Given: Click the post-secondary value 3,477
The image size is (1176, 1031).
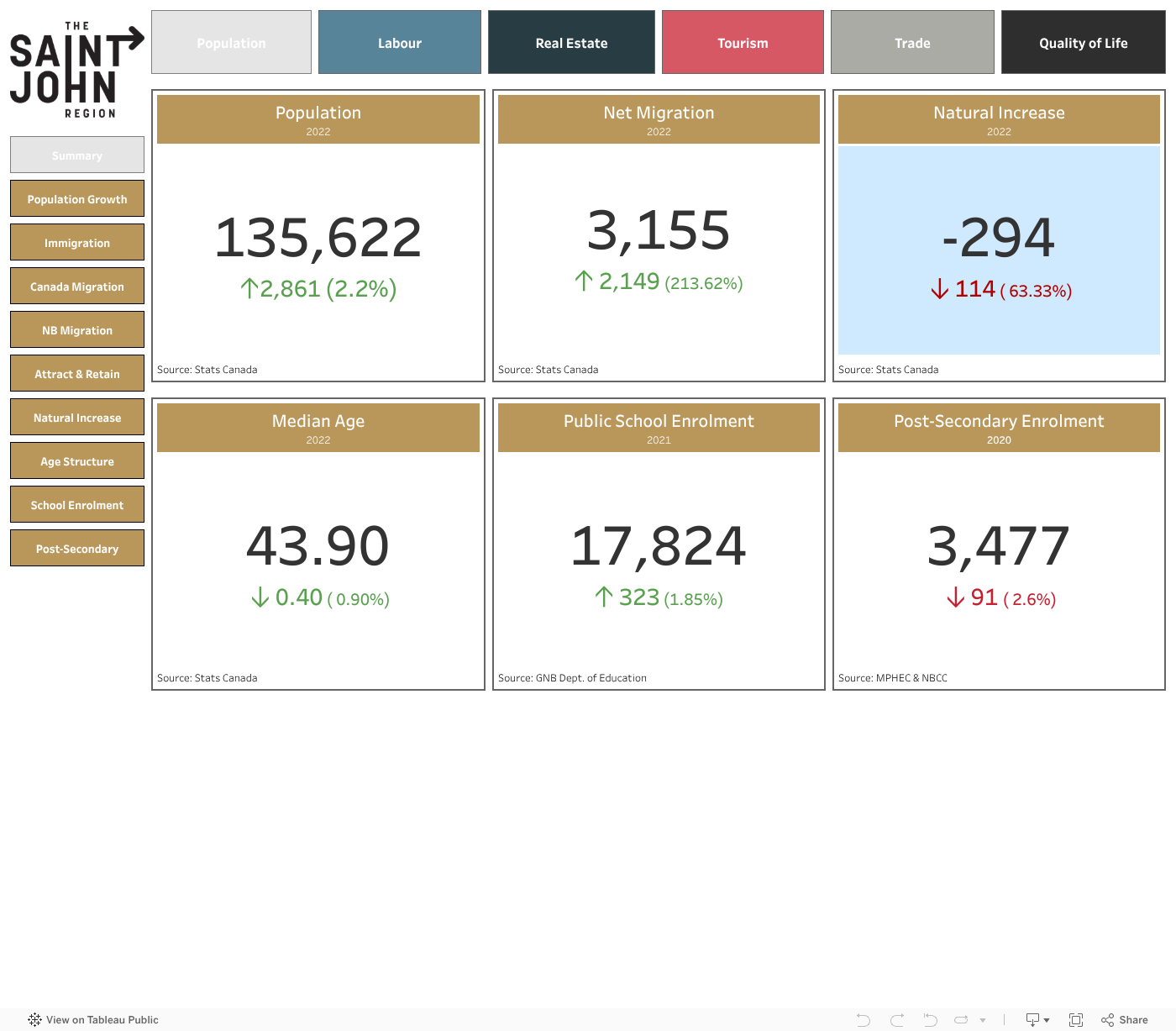Looking at the screenshot, I should click(x=999, y=545).
